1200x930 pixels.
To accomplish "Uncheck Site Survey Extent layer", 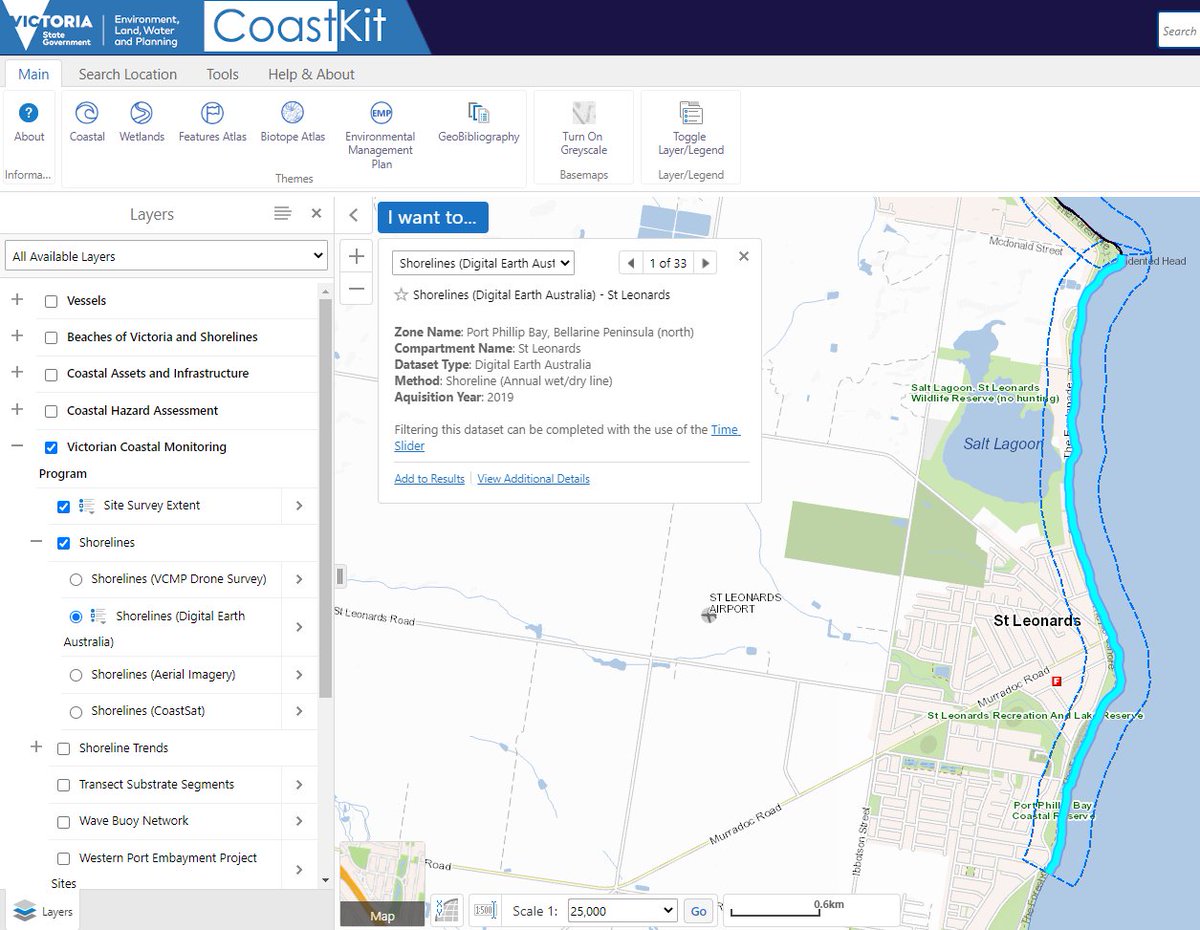I will coord(64,507).
